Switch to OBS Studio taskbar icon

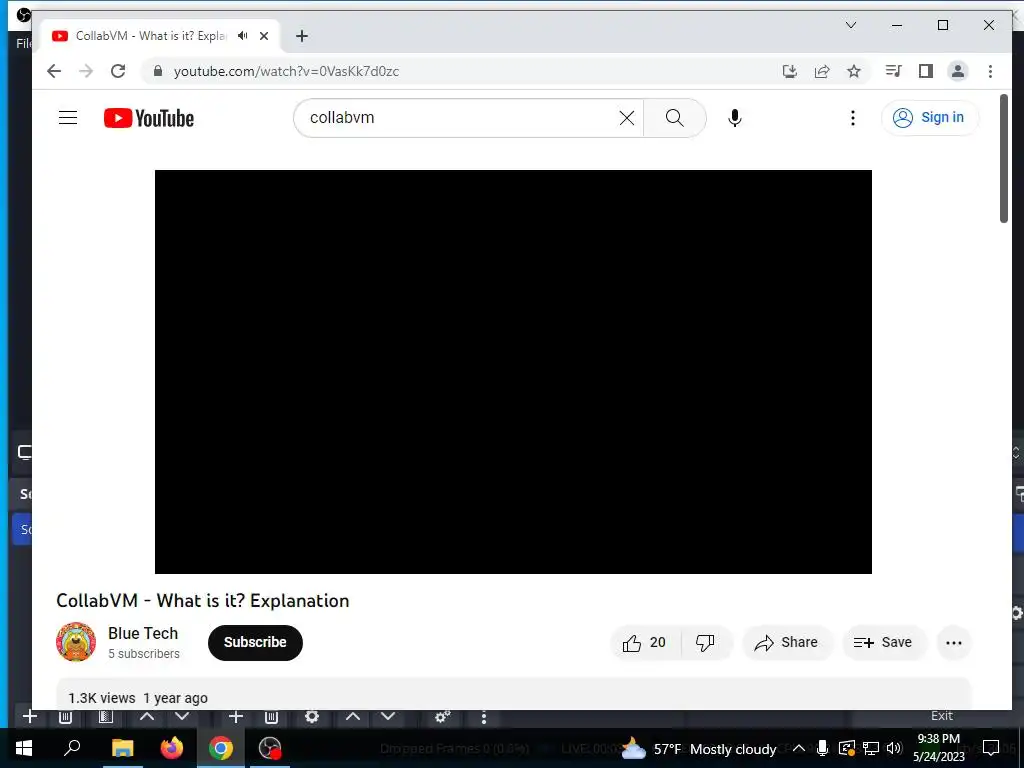270,748
